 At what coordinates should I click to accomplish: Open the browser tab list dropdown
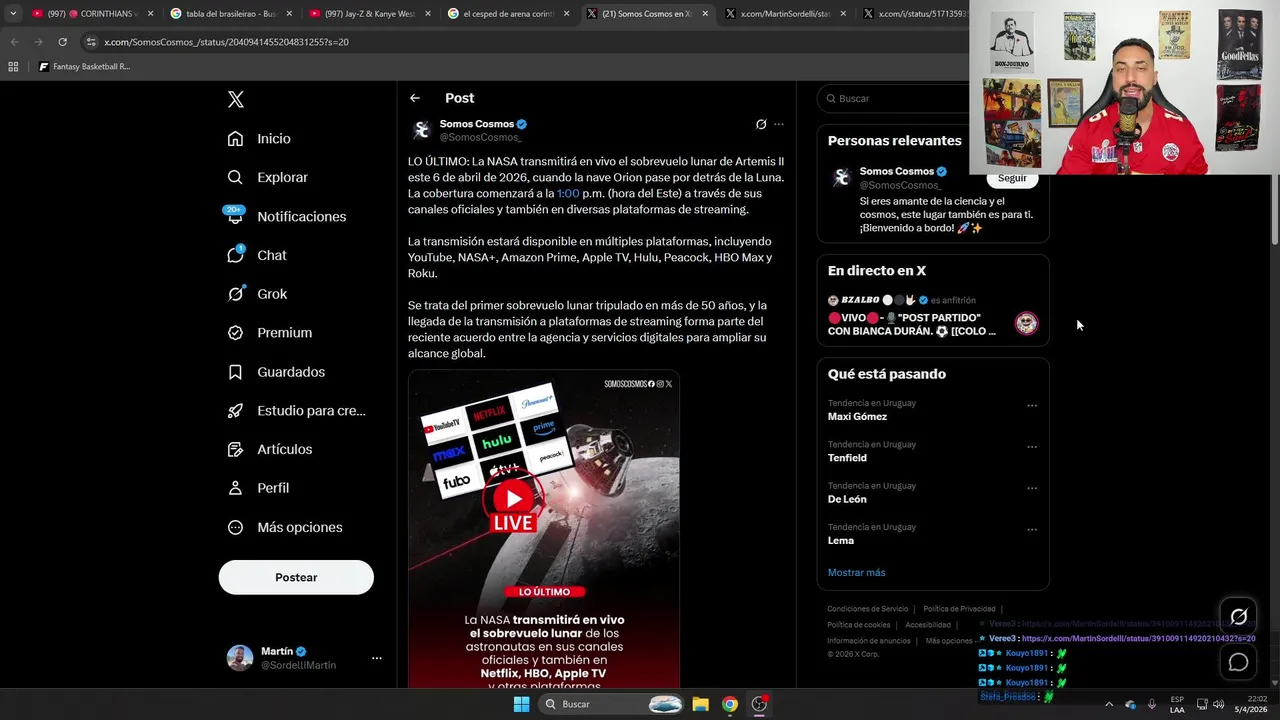click(x=13, y=14)
